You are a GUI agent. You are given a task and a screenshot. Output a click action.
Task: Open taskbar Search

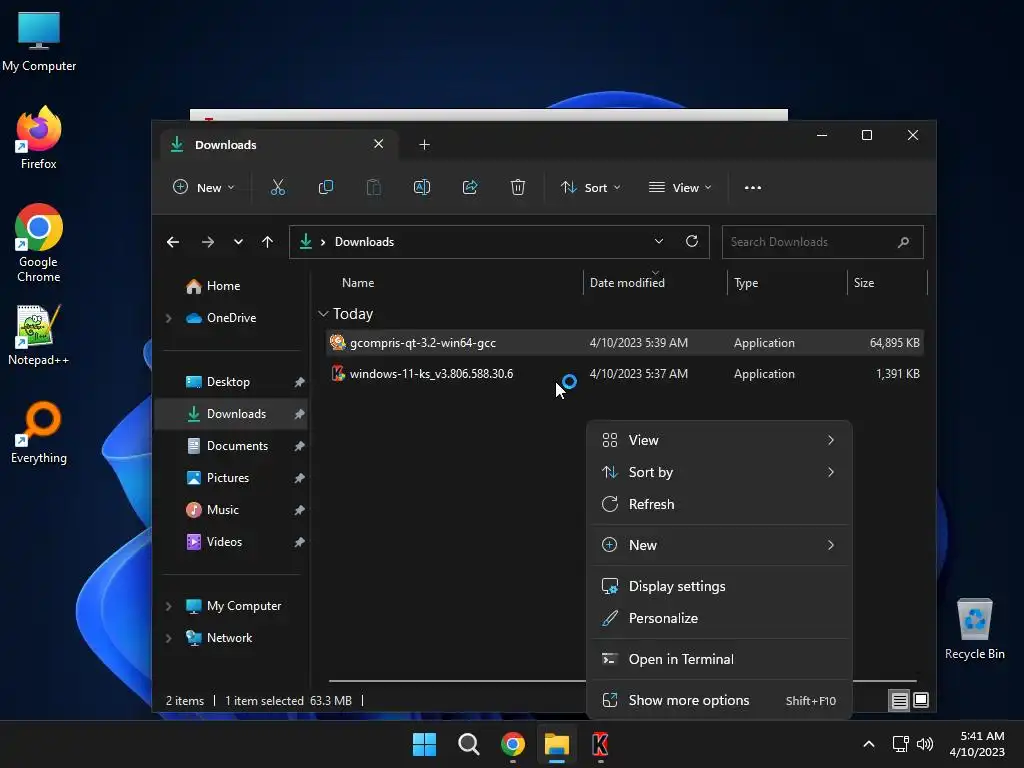[x=469, y=744]
